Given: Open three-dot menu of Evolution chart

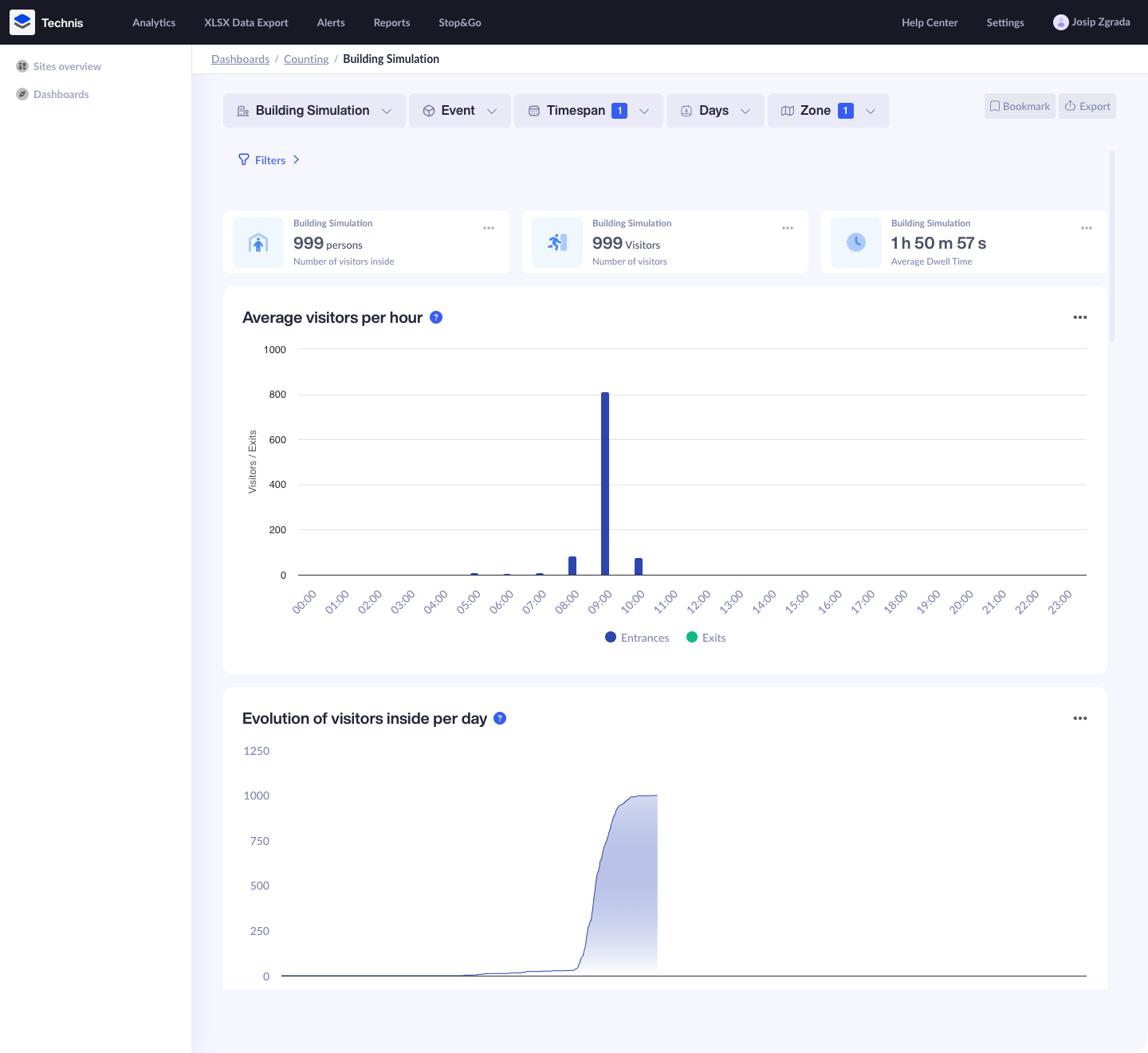Looking at the screenshot, I should click(x=1079, y=718).
